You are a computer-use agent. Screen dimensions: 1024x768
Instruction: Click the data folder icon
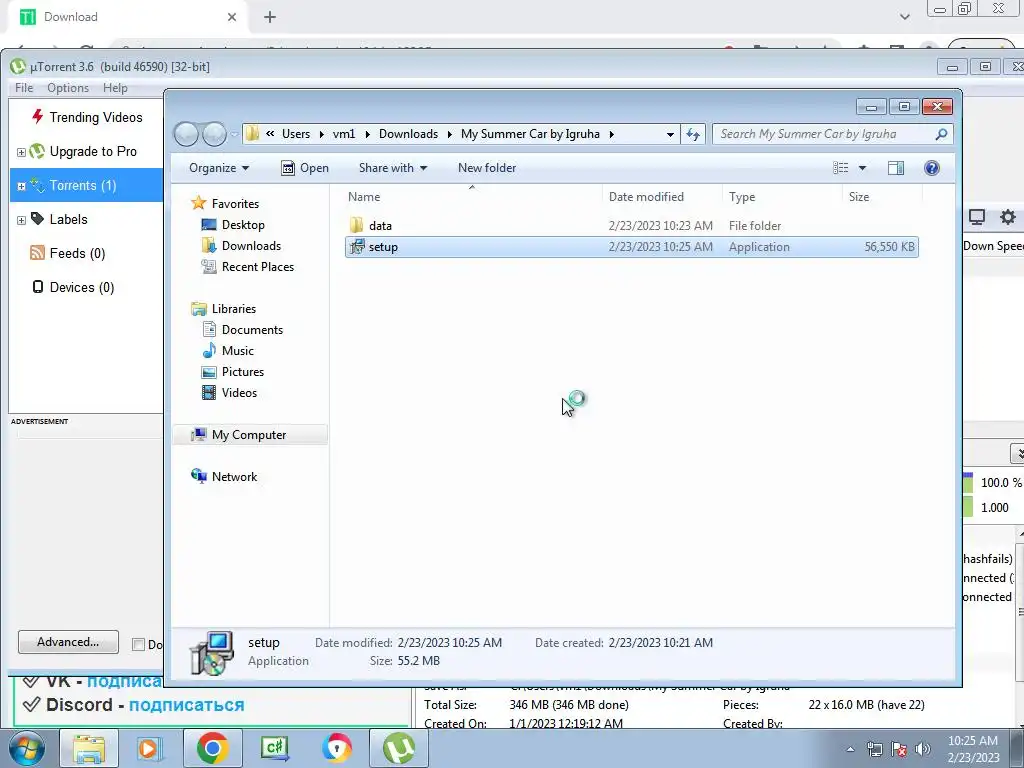coord(356,225)
